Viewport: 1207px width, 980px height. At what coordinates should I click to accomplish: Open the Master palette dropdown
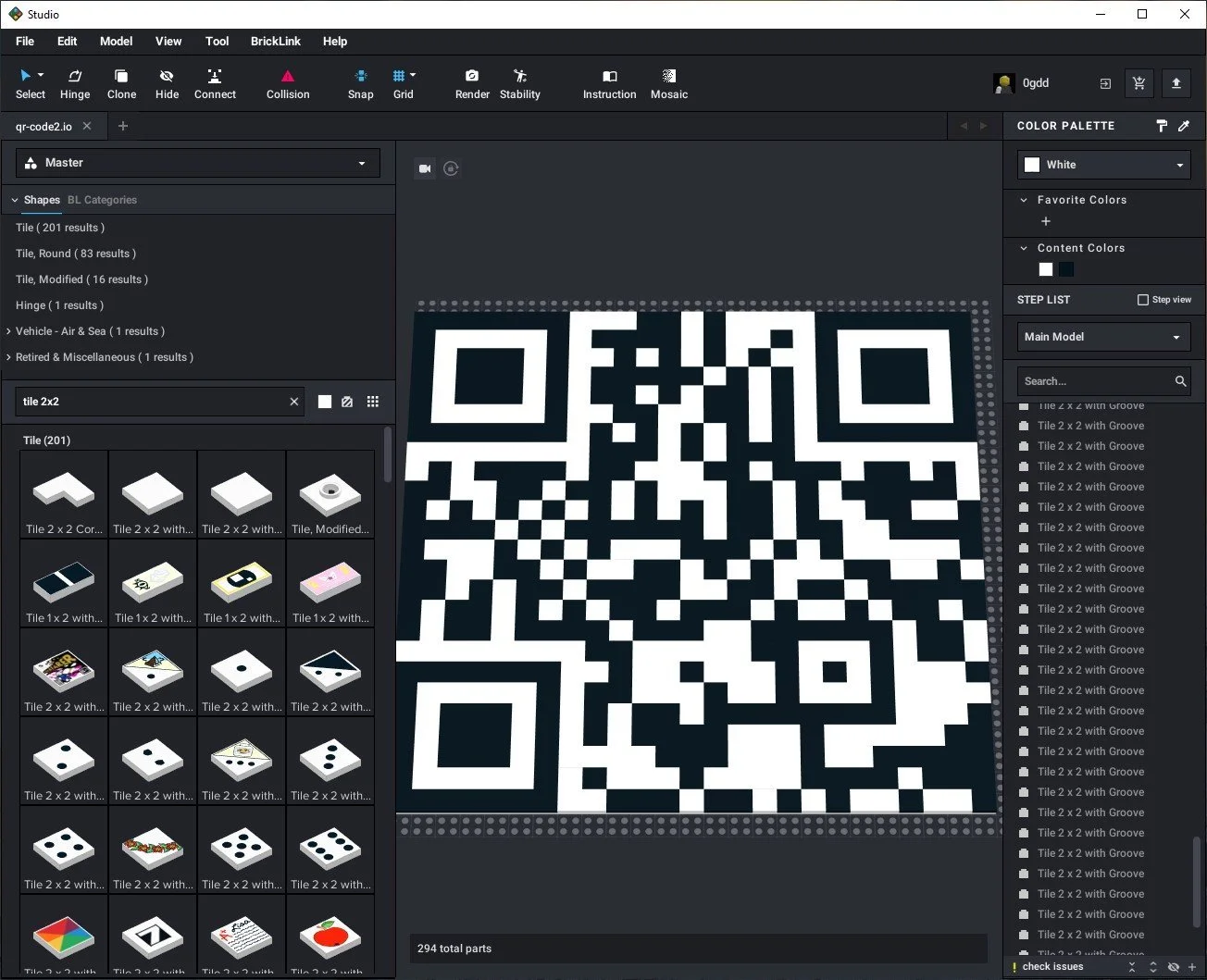[197, 163]
